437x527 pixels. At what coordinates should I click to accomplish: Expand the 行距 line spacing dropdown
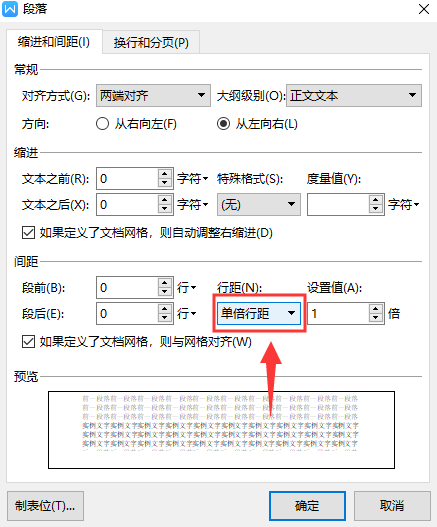[259, 313]
